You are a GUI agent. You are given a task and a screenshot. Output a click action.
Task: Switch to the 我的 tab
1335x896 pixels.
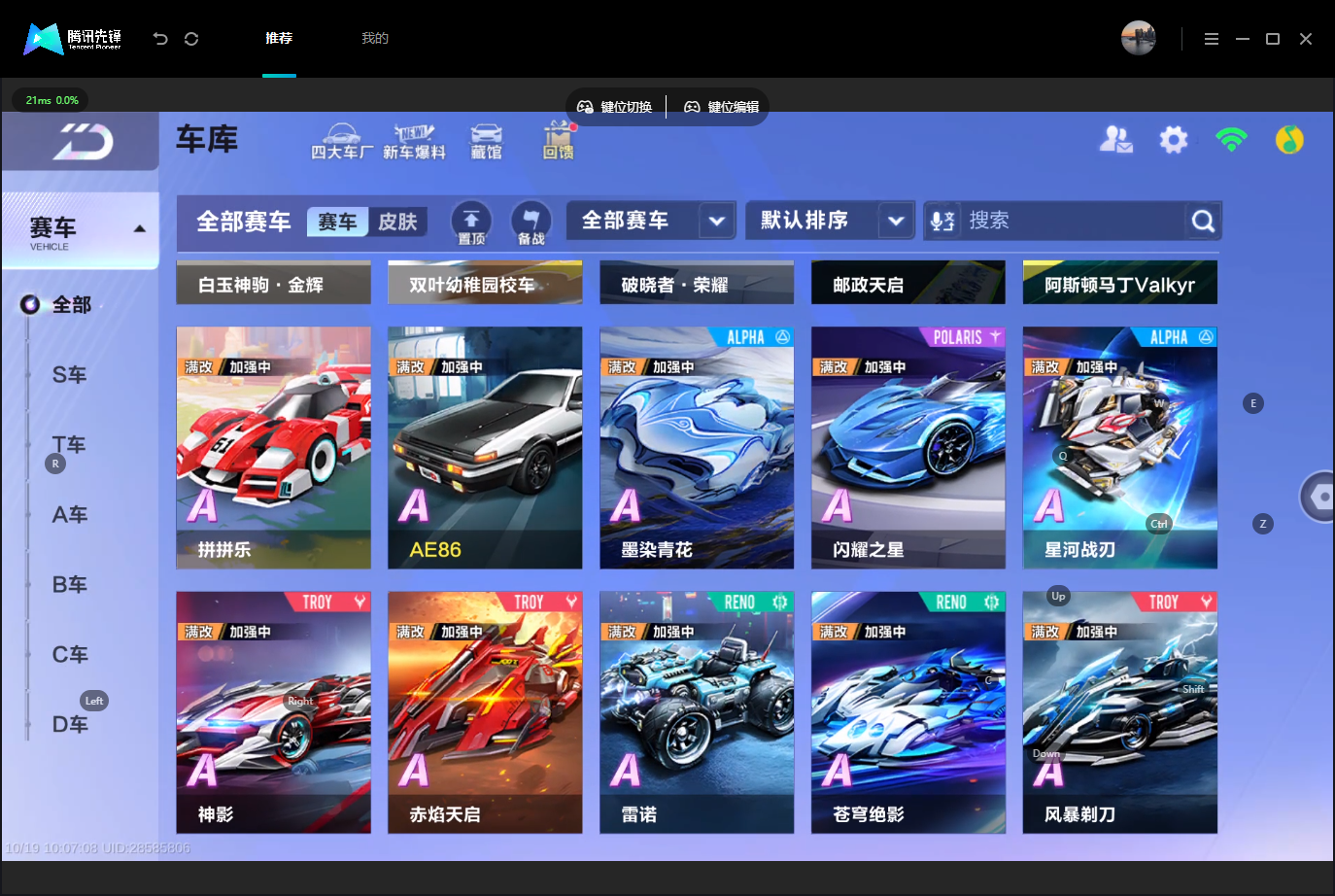pyautogui.click(x=375, y=39)
